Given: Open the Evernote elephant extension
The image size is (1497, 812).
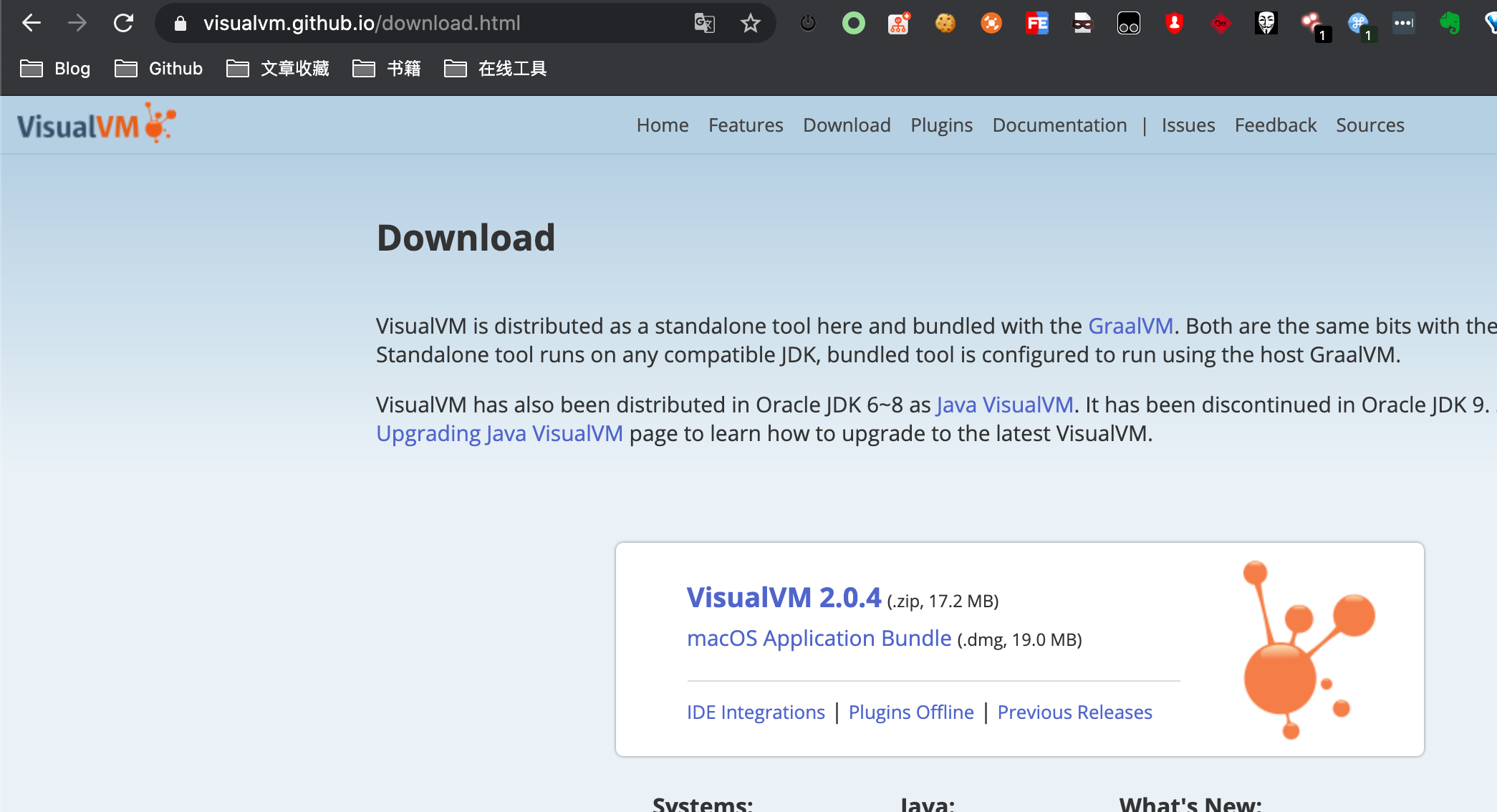Looking at the screenshot, I should [1450, 24].
